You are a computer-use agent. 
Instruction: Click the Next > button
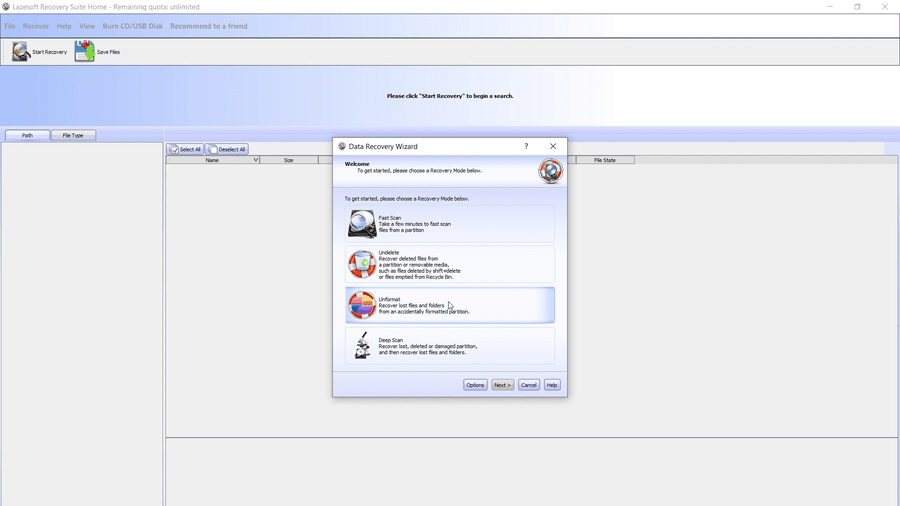click(x=502, y=385)
